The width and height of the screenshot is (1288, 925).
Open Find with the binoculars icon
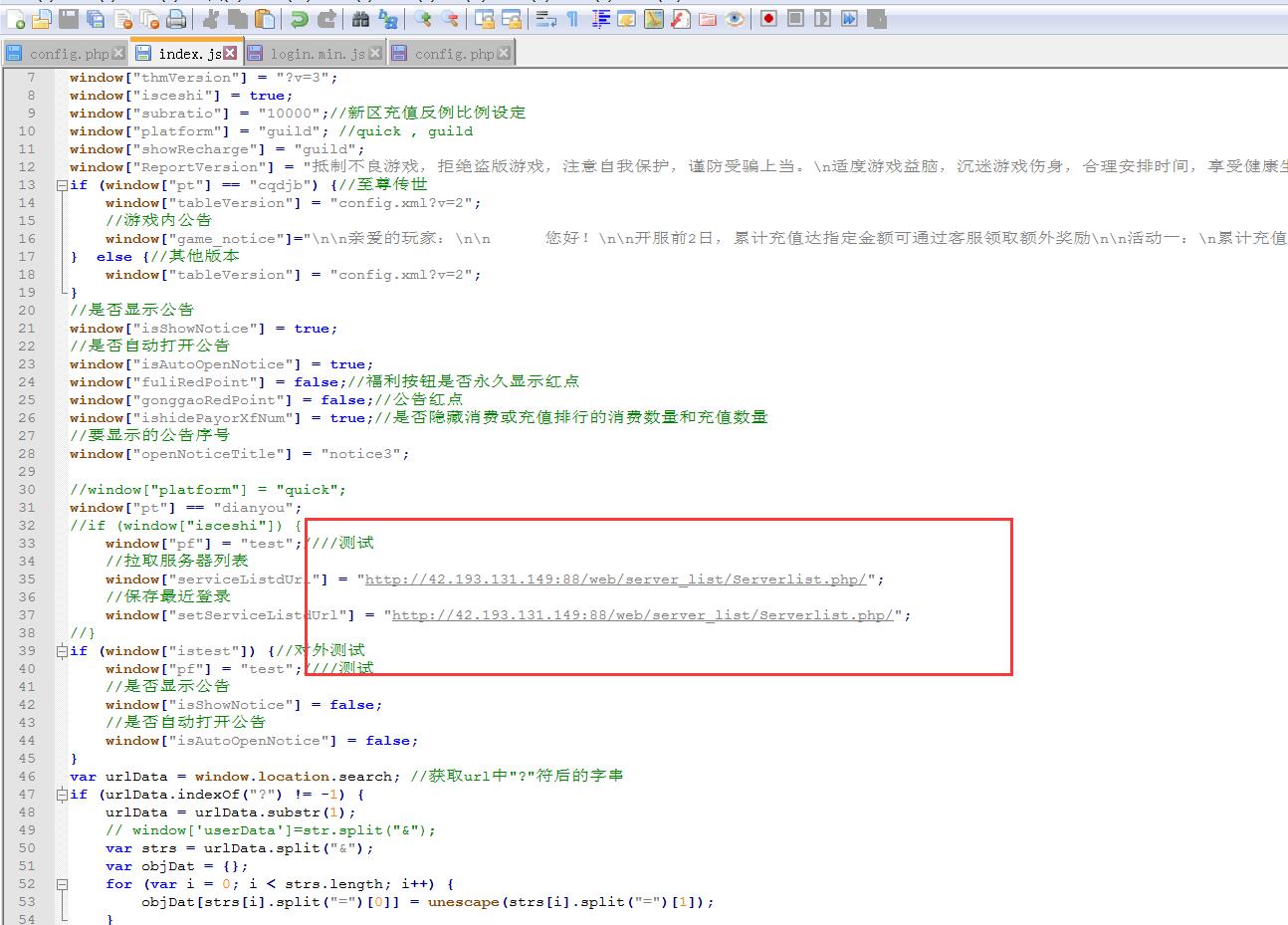coord(361,19)
